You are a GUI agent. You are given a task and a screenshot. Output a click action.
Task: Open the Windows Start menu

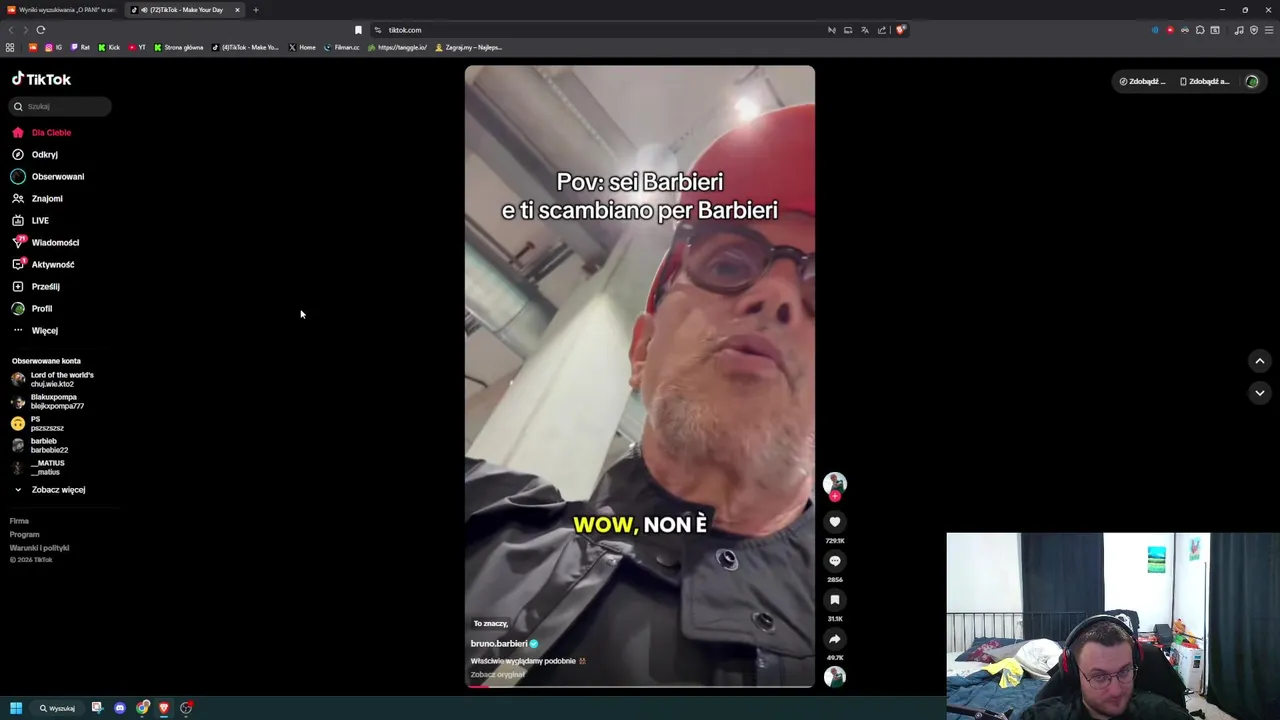(16, 708)
